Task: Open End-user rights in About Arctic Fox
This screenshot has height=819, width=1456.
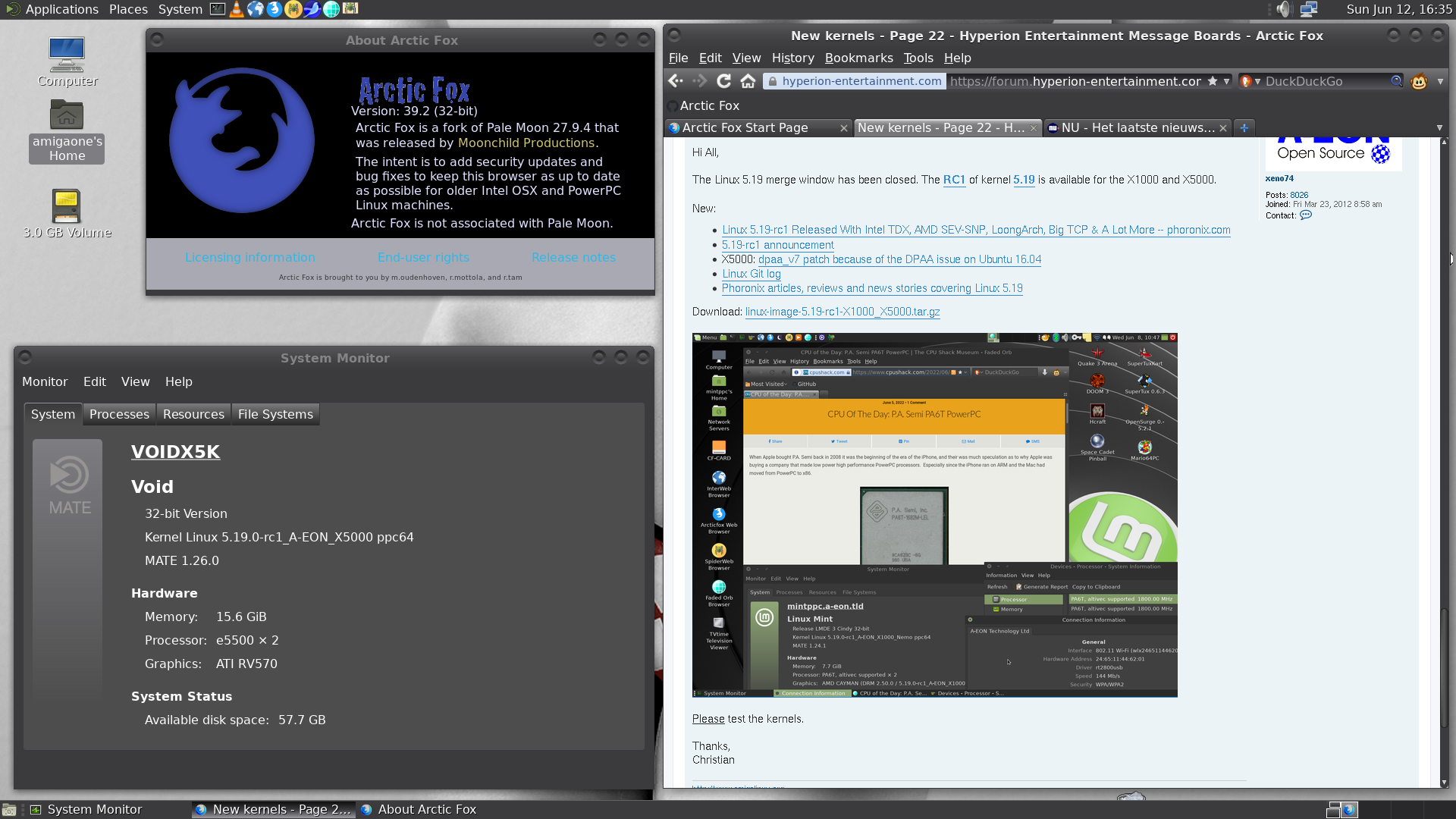Action: coord(423,258)
